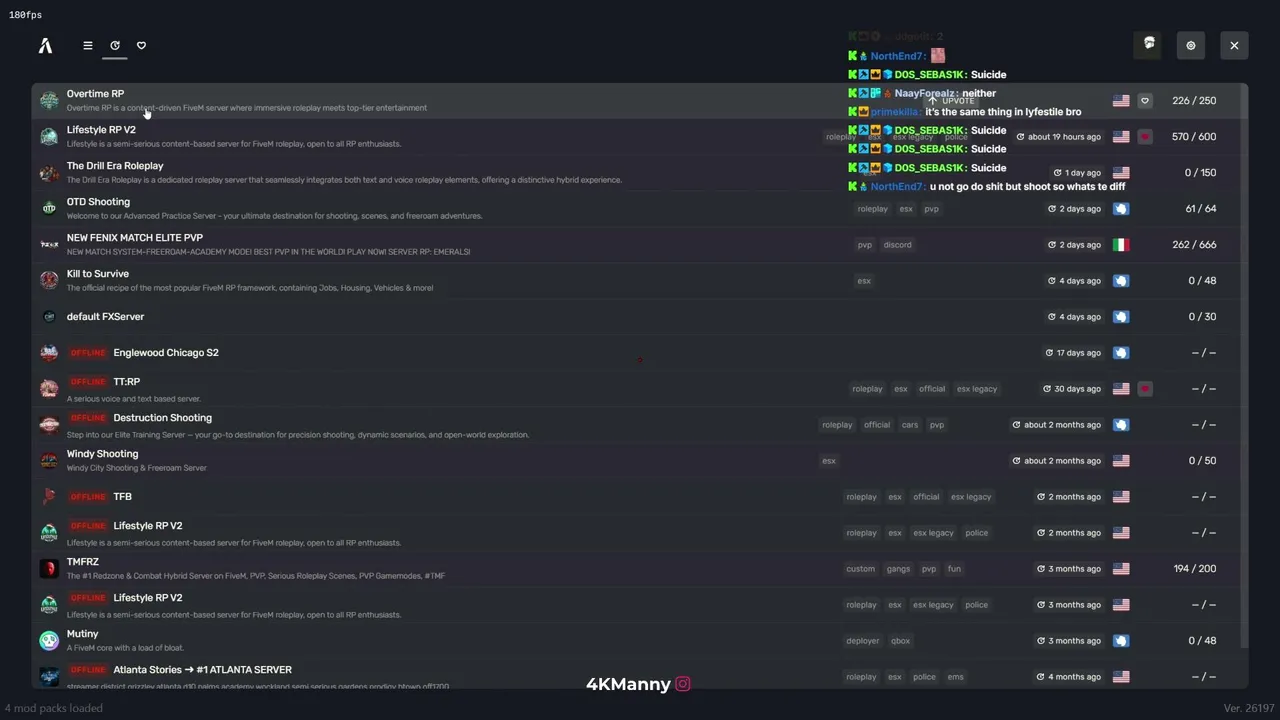The width and height of the screenshot is (1280, 720).
Task: Click the Mutiny server icon
Action: coord(49,640)
